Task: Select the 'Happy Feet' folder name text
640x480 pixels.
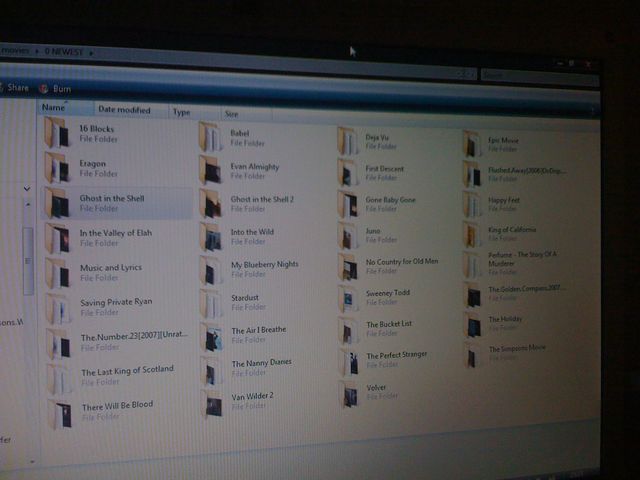Action: click(504, 200)
